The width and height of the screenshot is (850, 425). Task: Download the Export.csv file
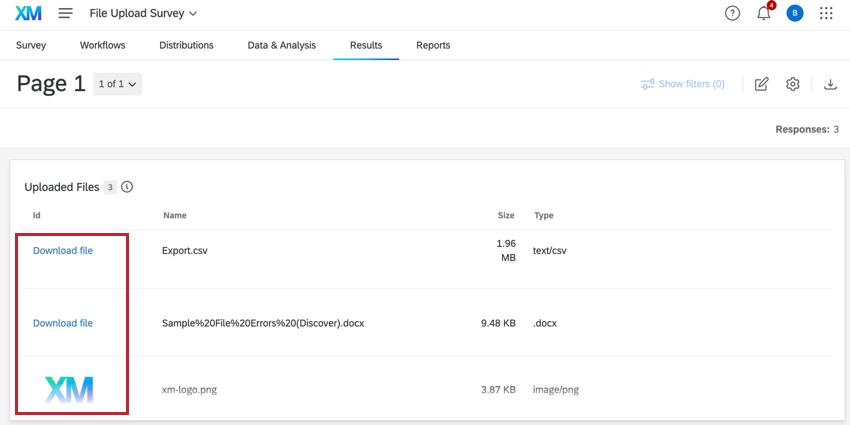(x=63, y=251)
